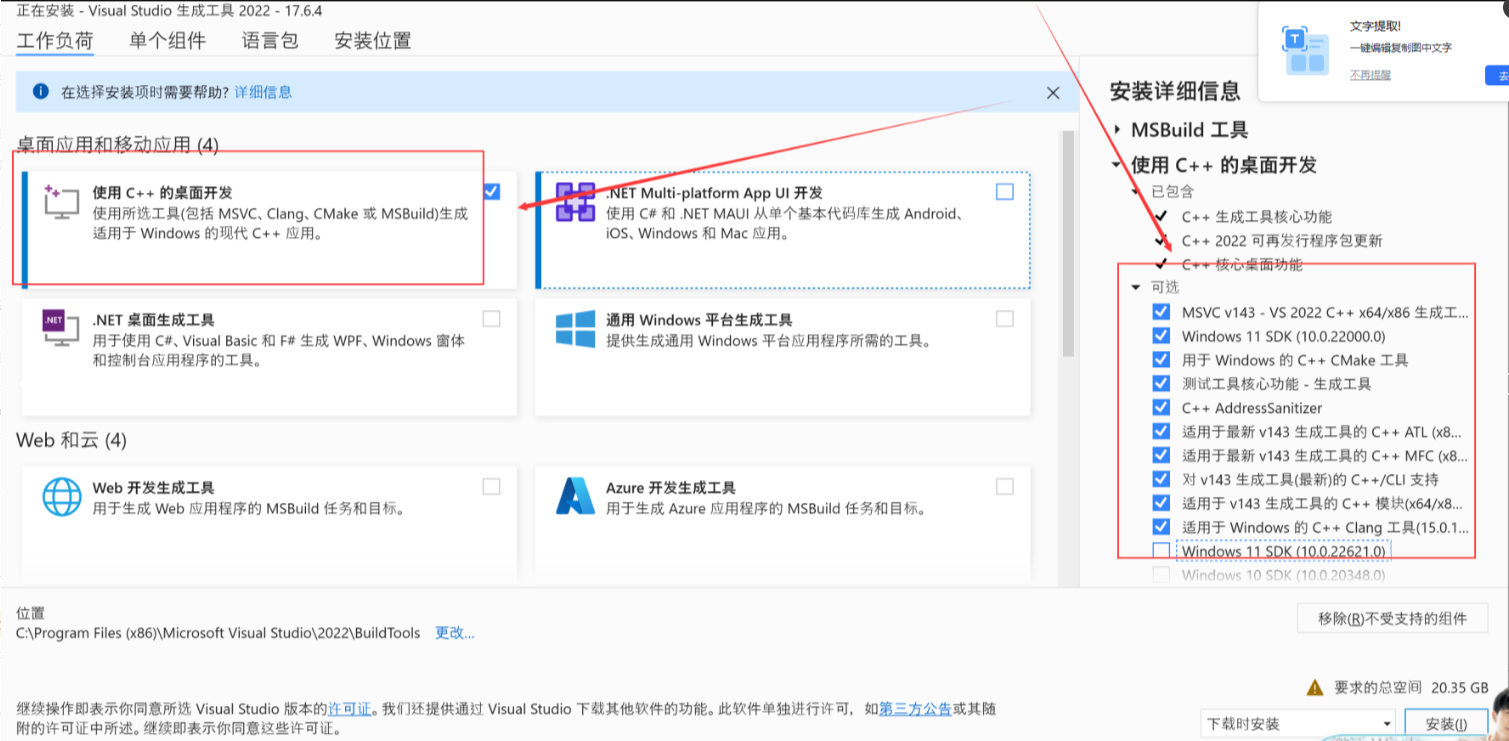Uncheck 测试工具核心功能 - 生成工具 option
Viewport: 1509px width, 741px height.
pyautogui.click(x=1161, y=384)
